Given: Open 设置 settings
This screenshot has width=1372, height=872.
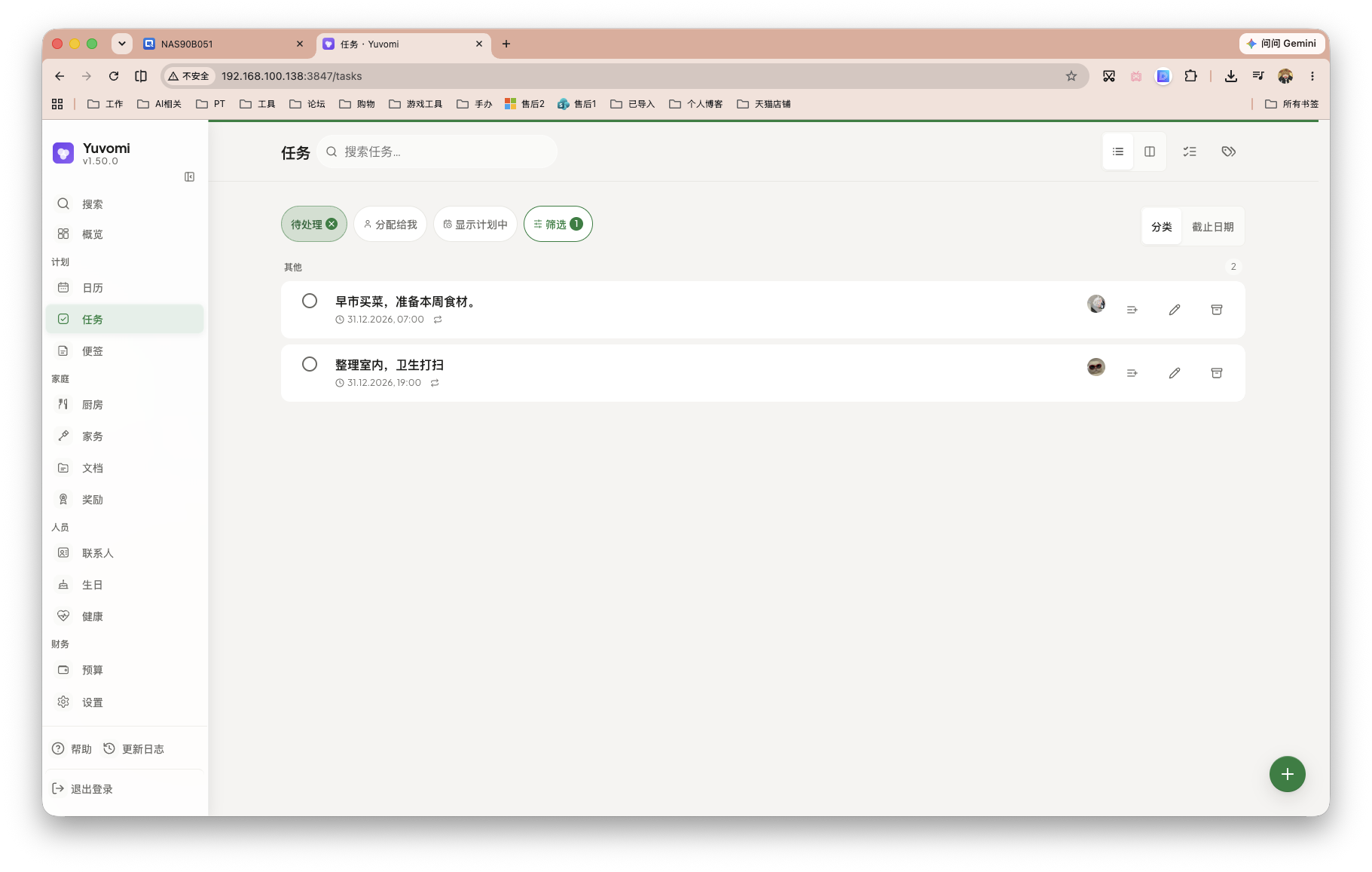Looking at the screenshot, I should point(124,702).
